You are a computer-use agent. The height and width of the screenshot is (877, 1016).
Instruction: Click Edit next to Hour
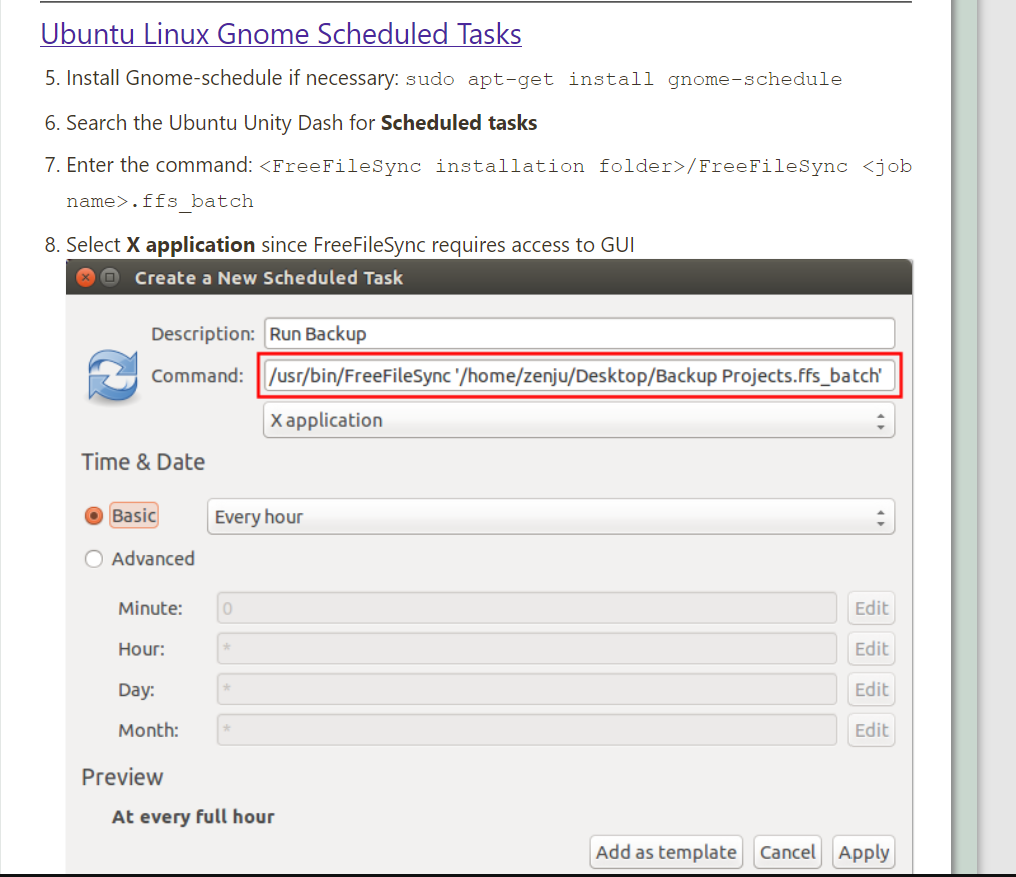(x=872, y=649)
